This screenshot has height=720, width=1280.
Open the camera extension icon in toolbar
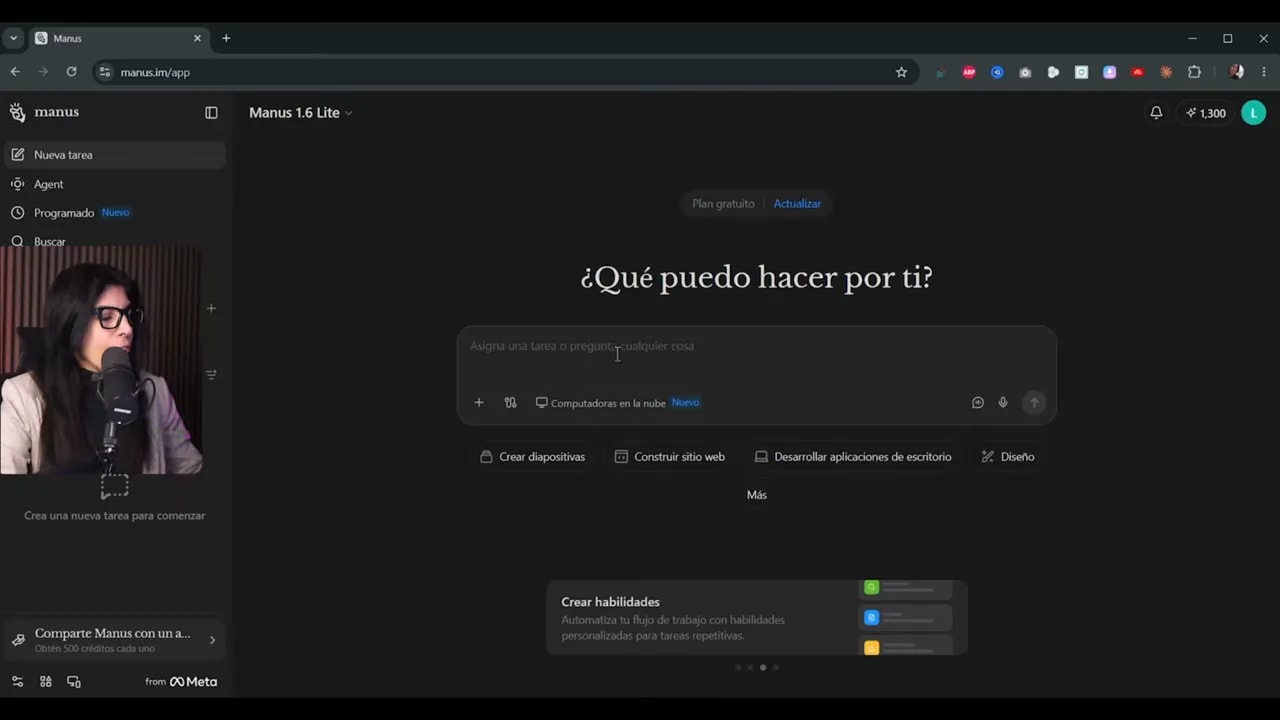click(1025, 72)
